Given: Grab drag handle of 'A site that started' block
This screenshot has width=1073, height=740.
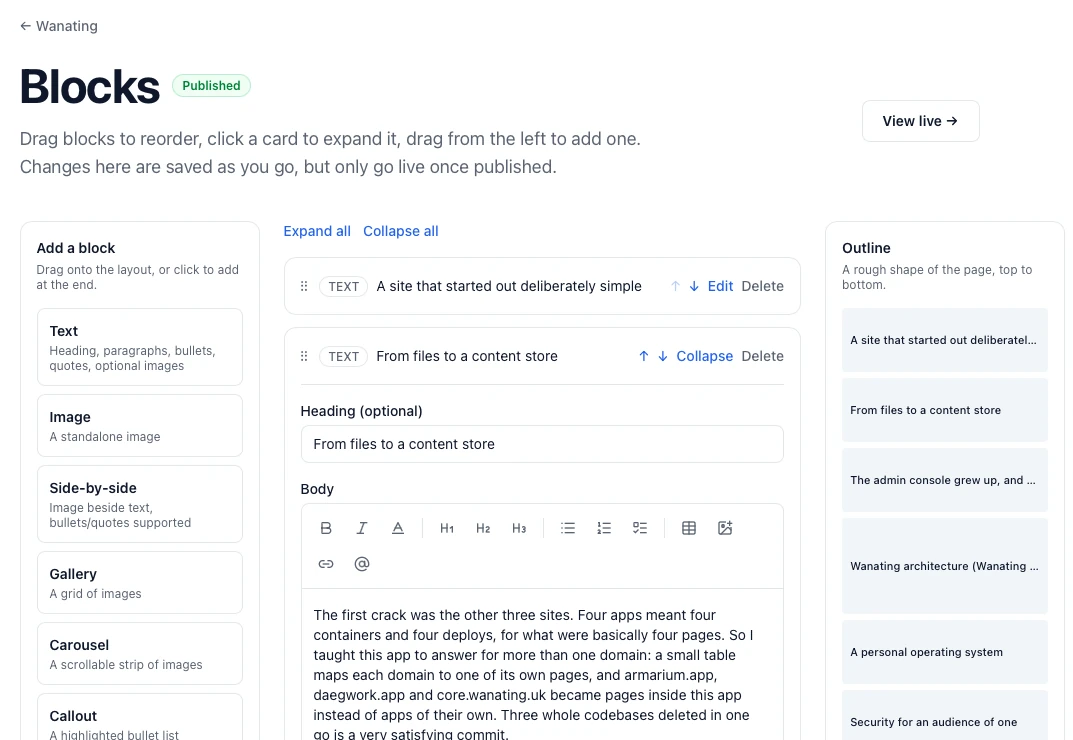Looking at the screenshot, I should [304, 286].
